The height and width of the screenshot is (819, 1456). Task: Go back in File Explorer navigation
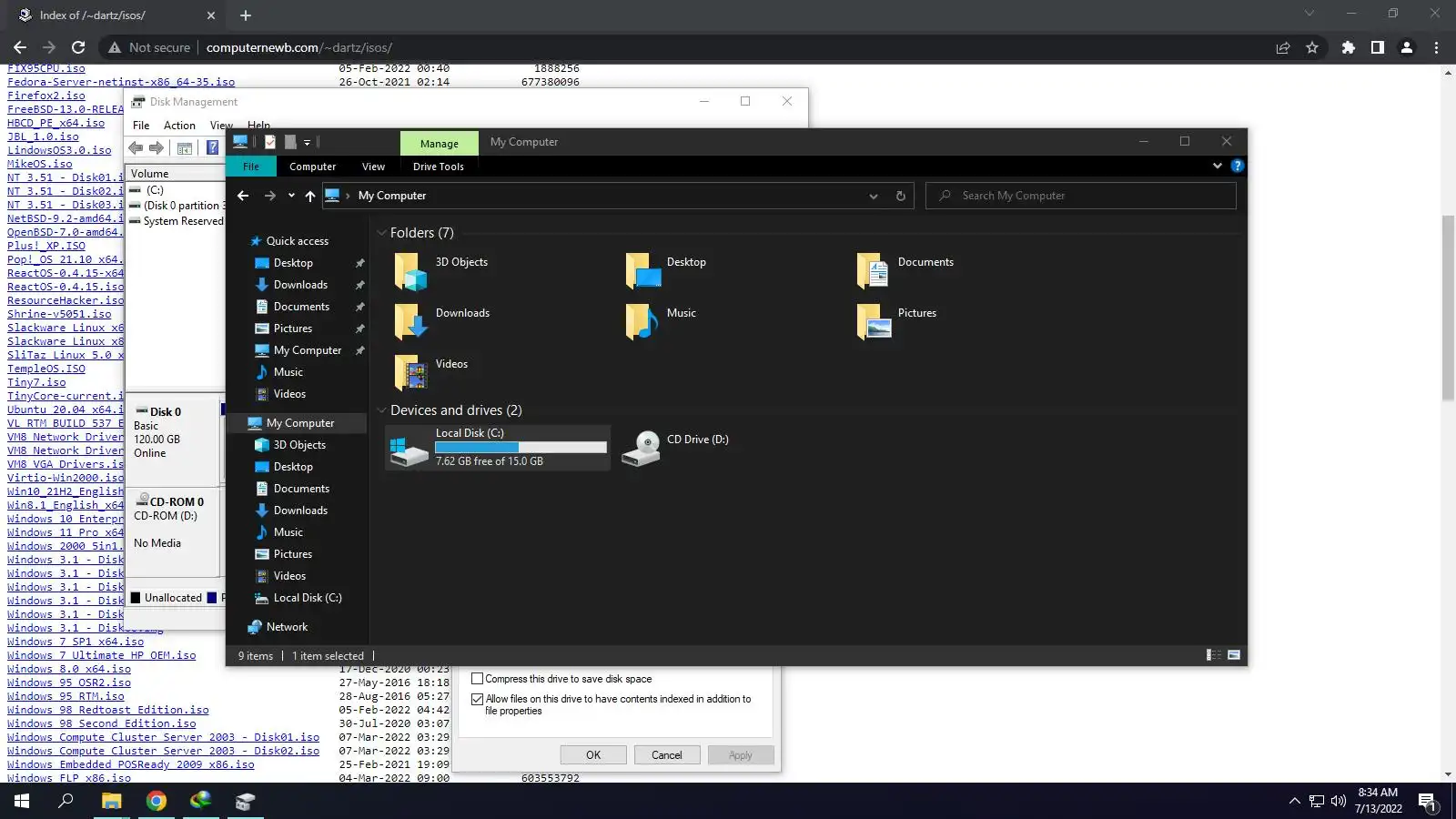pyautogui.click(x=243, y=196)
